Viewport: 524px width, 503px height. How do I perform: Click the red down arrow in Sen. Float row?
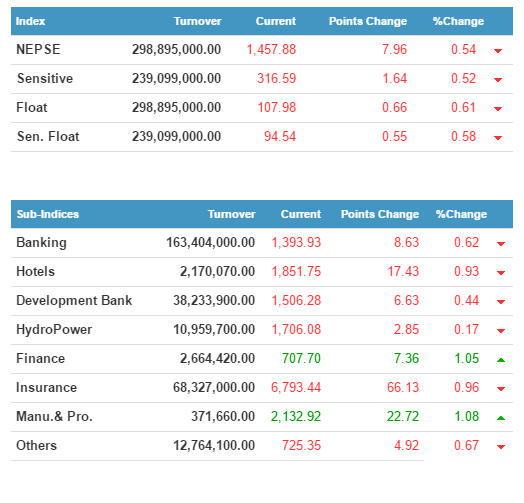498,138
